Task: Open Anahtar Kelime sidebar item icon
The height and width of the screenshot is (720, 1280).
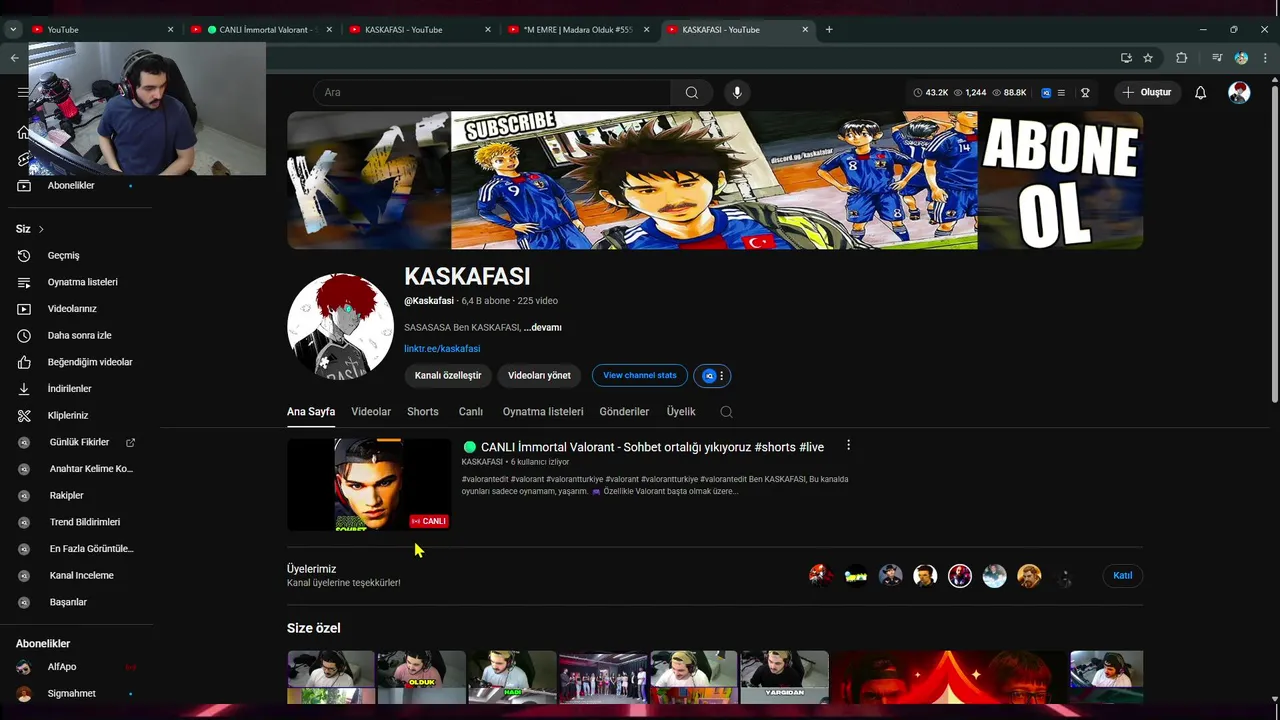Action: 25,469
